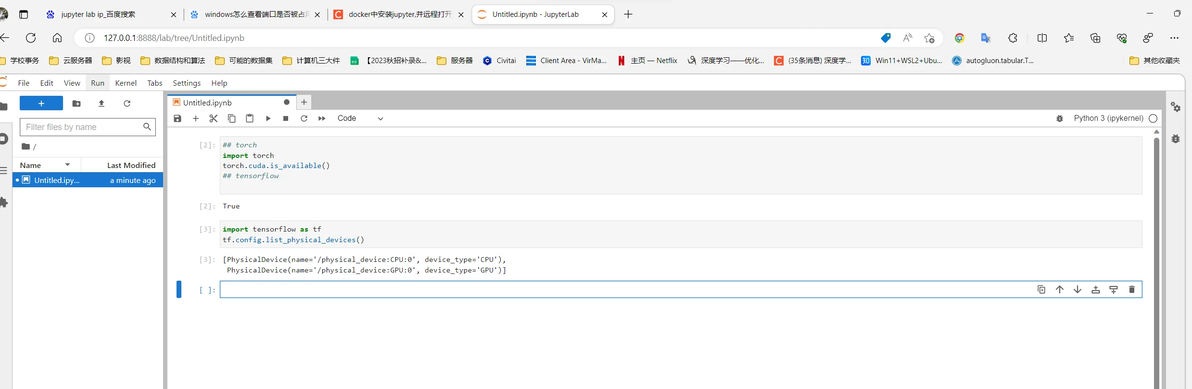Image resolution: width=1192 pixels, height=389 pixels.
Task: Cut the selected cell with the scissors icon
Action: [x=214, y=119]
